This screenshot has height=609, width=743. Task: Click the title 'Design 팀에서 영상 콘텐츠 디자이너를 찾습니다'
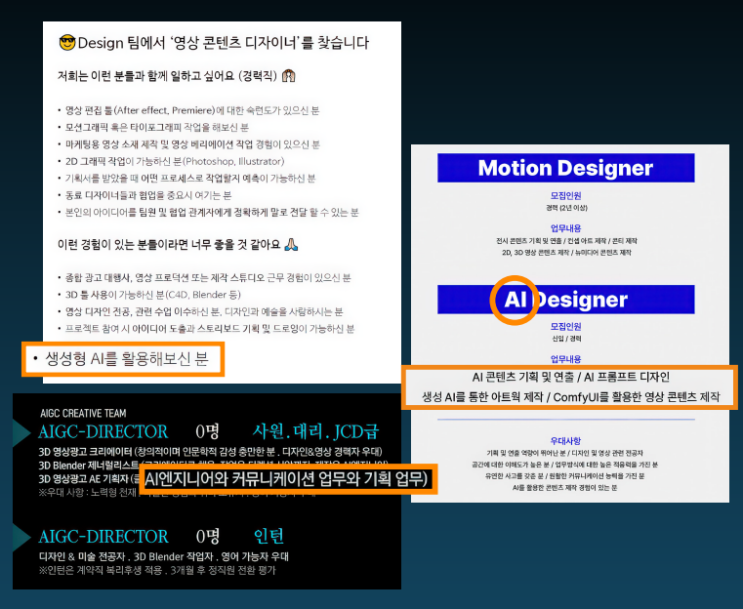223,43
